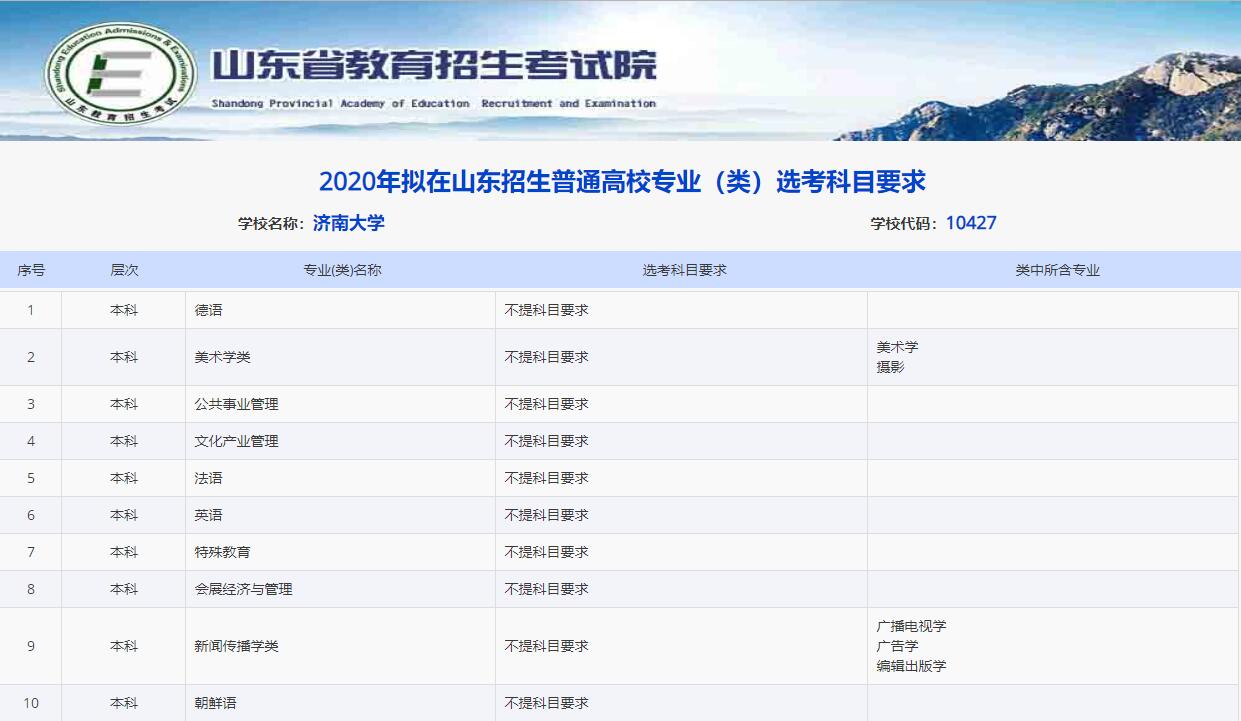
Task: Click the 序号 column header
Action: coord(31,270)
